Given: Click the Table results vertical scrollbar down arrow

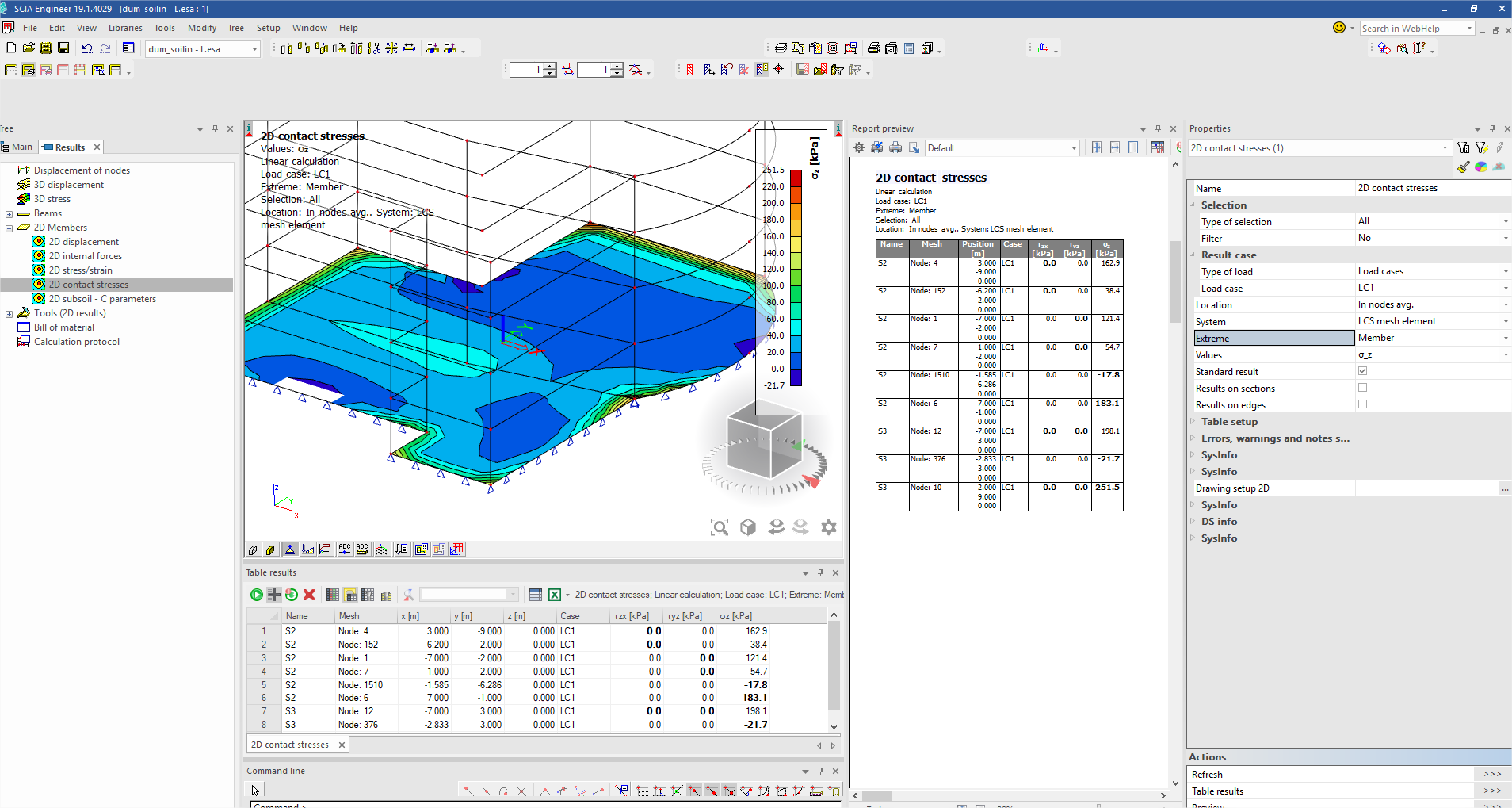Looking at the screenshot, I should tap(834, 726).
